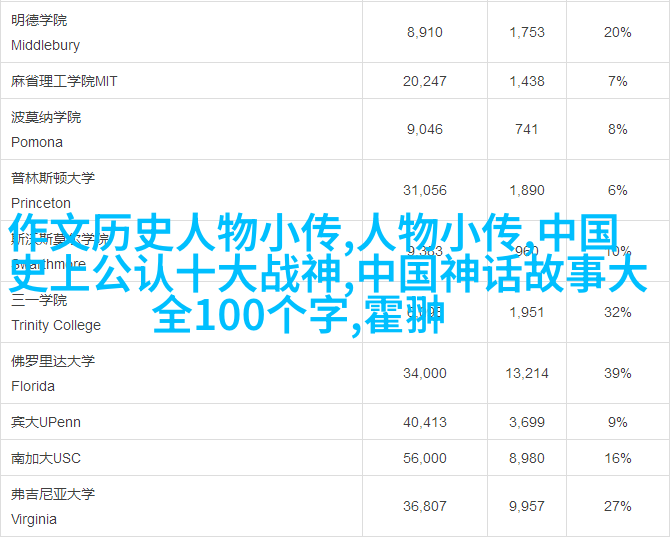671x537 pixels.
Task: Click the 56,000 value in USC row
Action: coord(425,458)
